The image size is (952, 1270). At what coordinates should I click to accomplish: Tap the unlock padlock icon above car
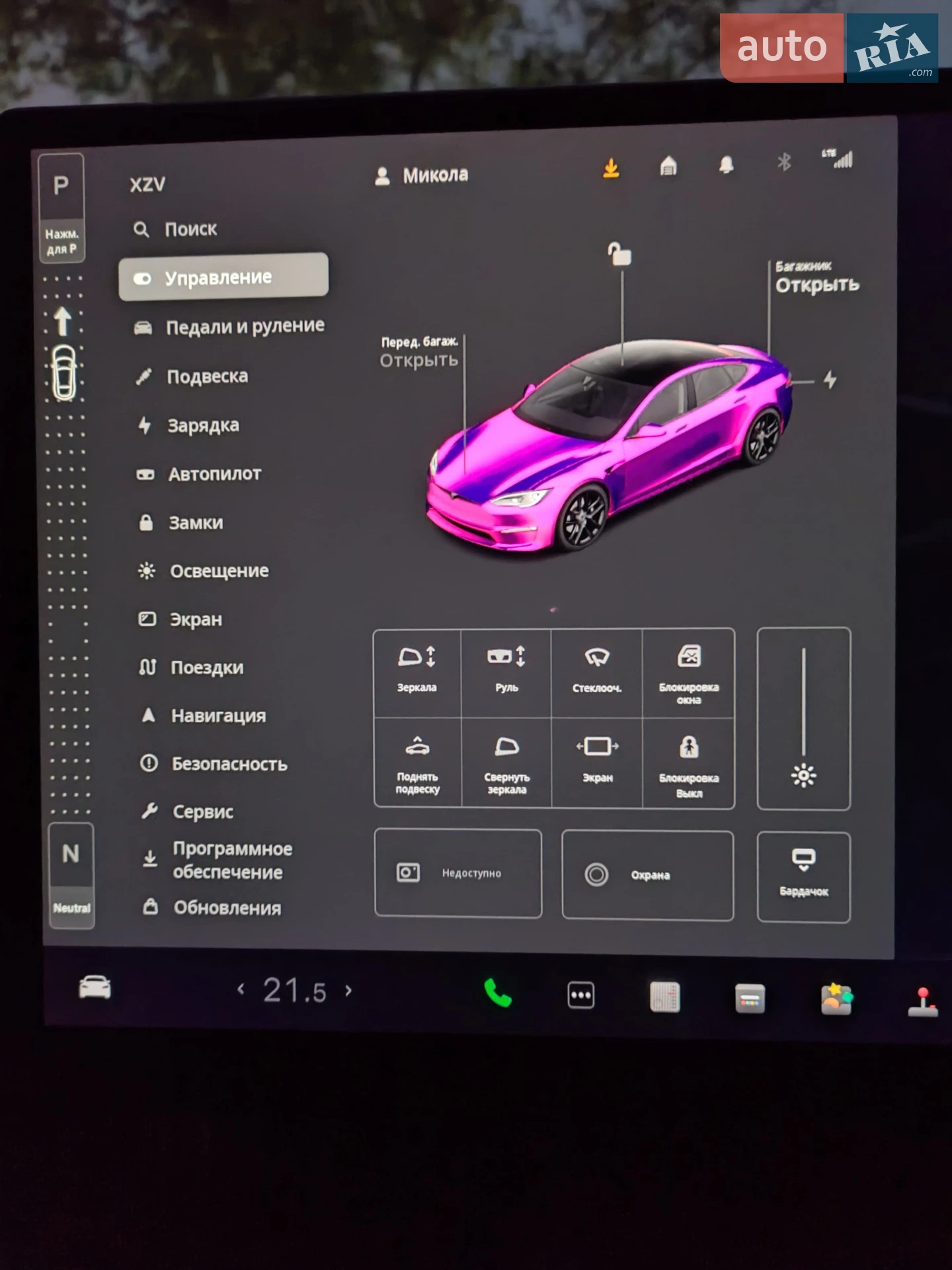(620, 254)
